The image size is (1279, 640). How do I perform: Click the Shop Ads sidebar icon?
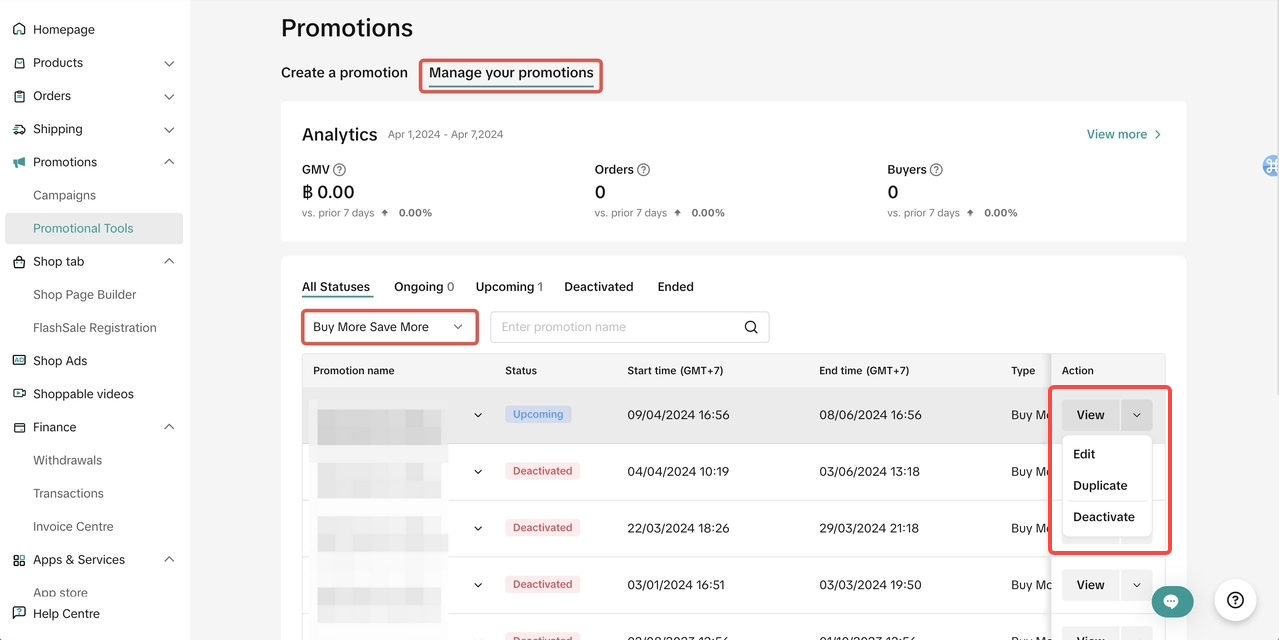coord(19,361)
